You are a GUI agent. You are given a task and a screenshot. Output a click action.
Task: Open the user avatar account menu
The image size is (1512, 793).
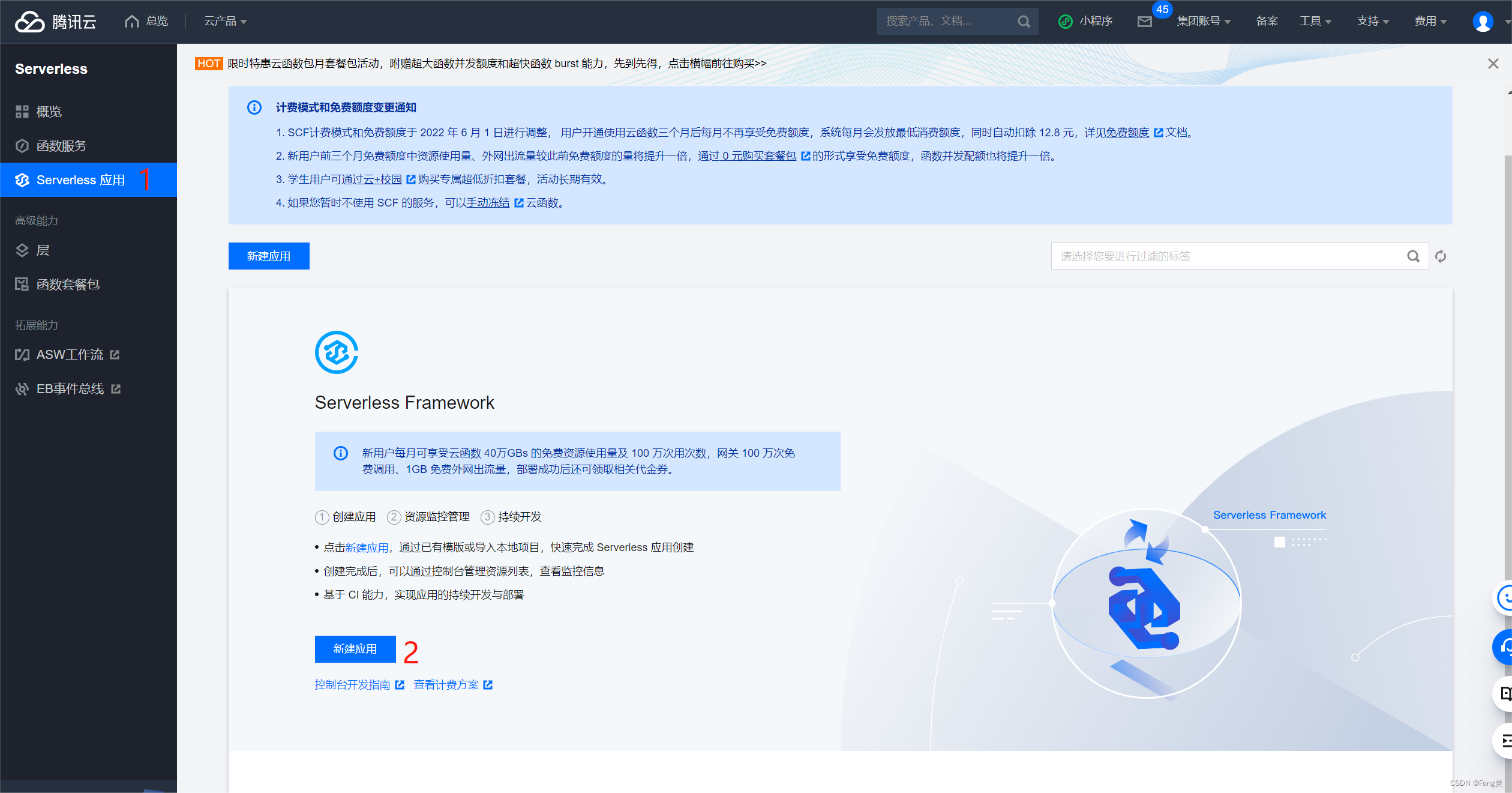tap(1483, 22)
